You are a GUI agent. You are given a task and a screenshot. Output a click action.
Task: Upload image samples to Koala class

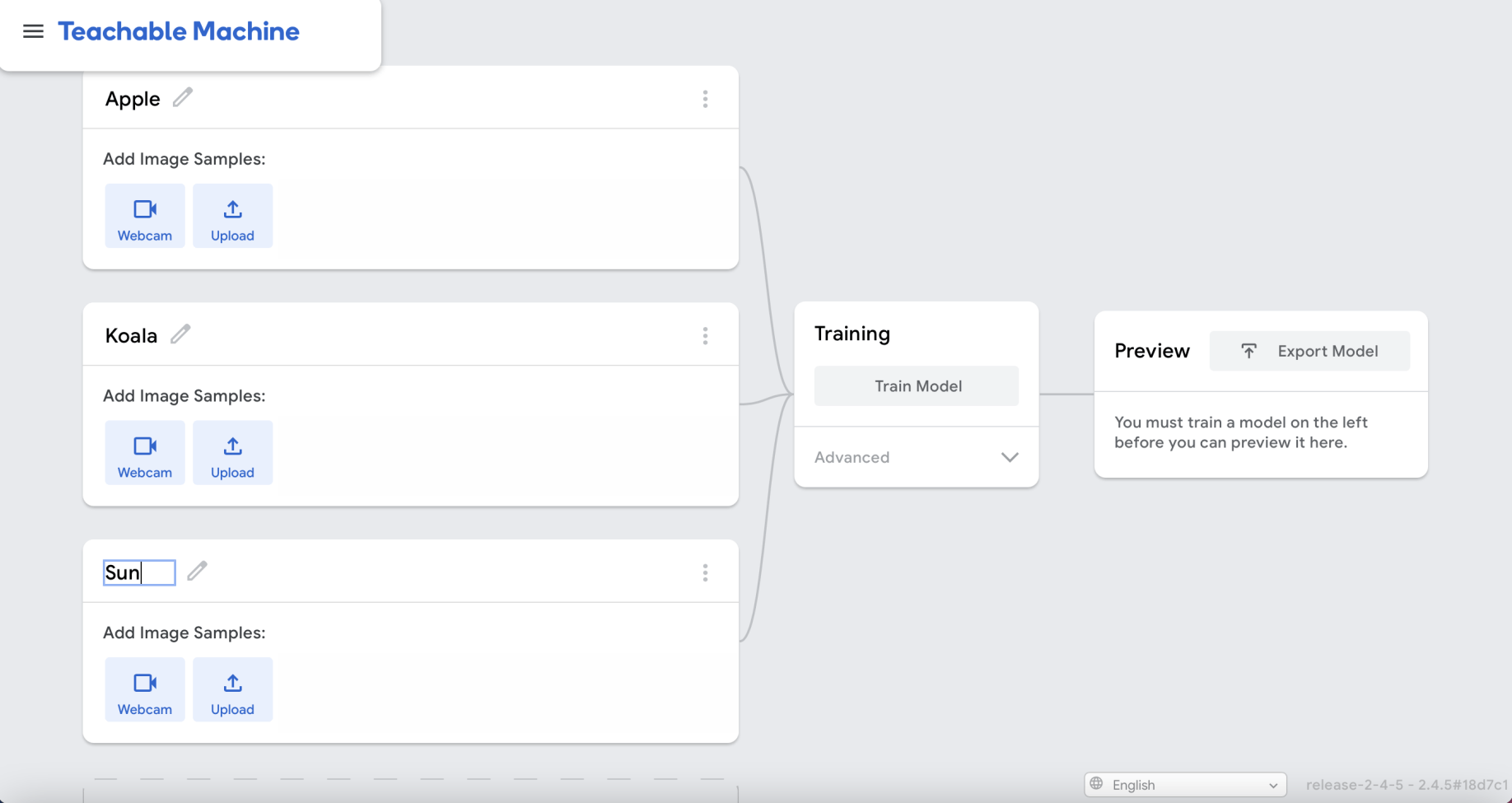tap(232, 453)
